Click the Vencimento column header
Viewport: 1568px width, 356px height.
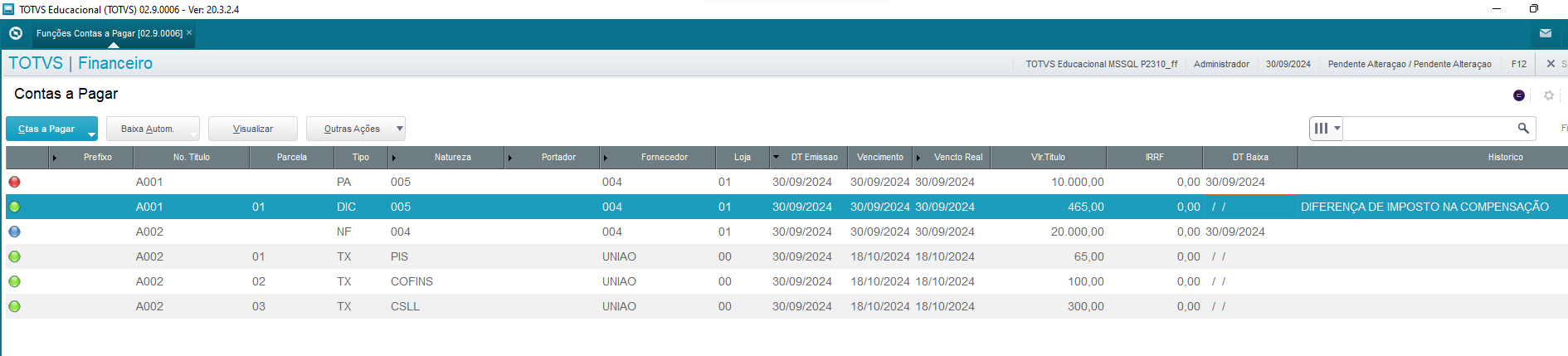click(x=880, y=157)
